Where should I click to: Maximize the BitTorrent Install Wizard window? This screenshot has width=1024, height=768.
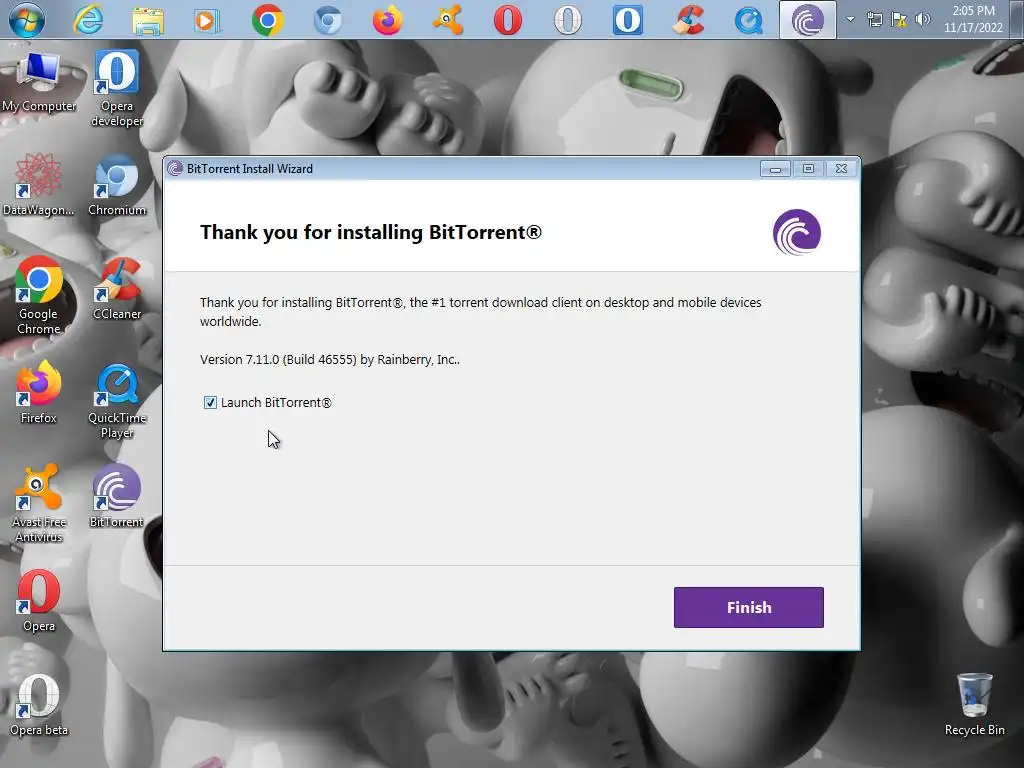click(x=808, y=169)
